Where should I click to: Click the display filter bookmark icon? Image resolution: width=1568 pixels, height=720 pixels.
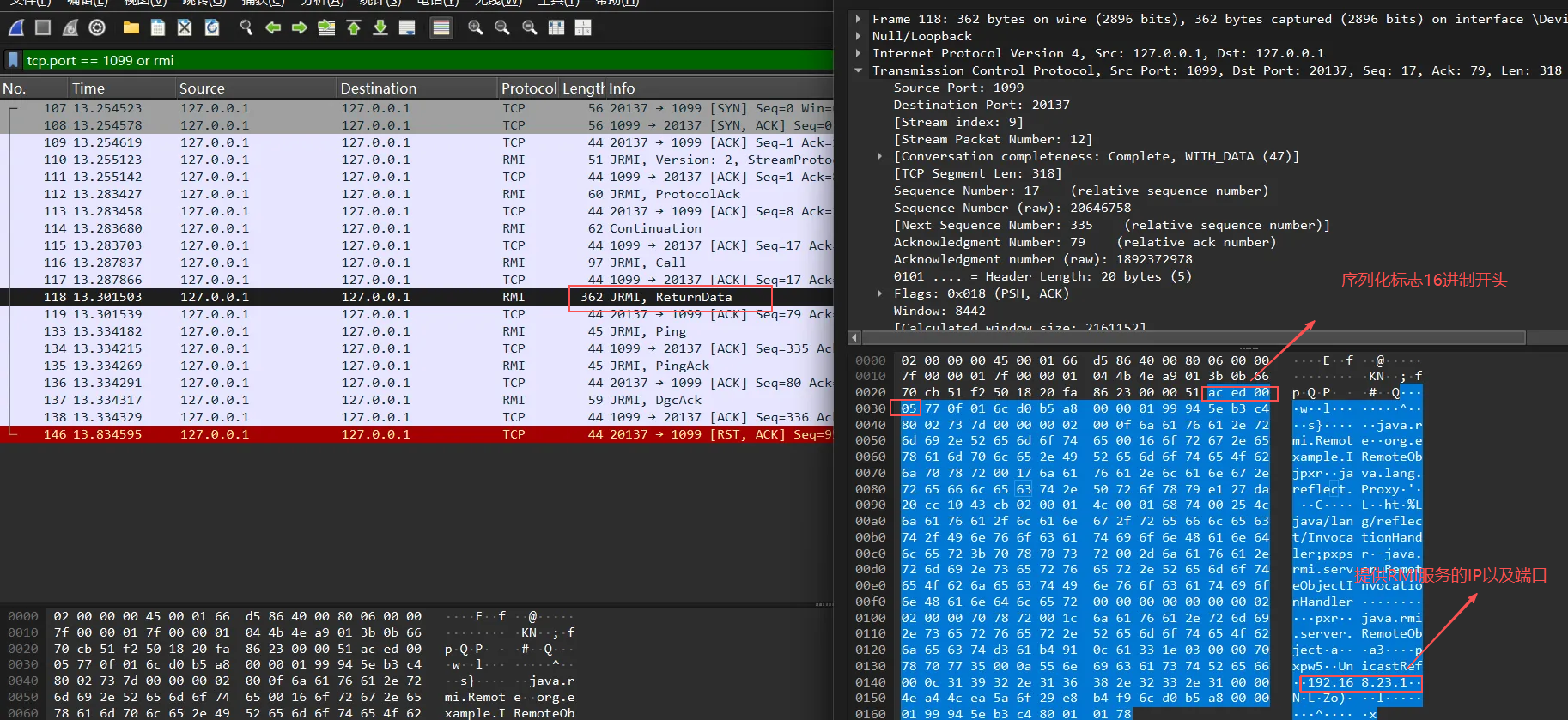coord(13,60)
